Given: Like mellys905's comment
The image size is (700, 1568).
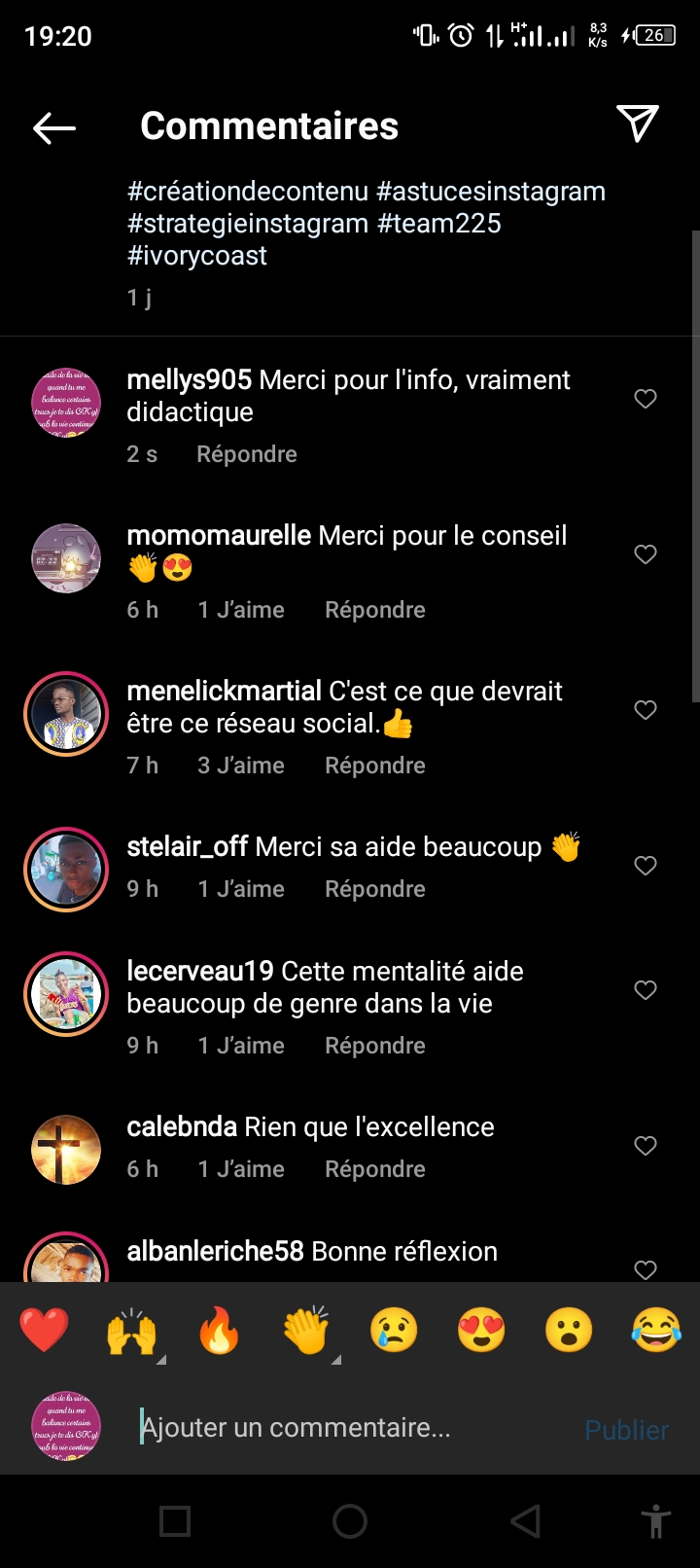Looking at the screenshot, I should tap(646, 399).
